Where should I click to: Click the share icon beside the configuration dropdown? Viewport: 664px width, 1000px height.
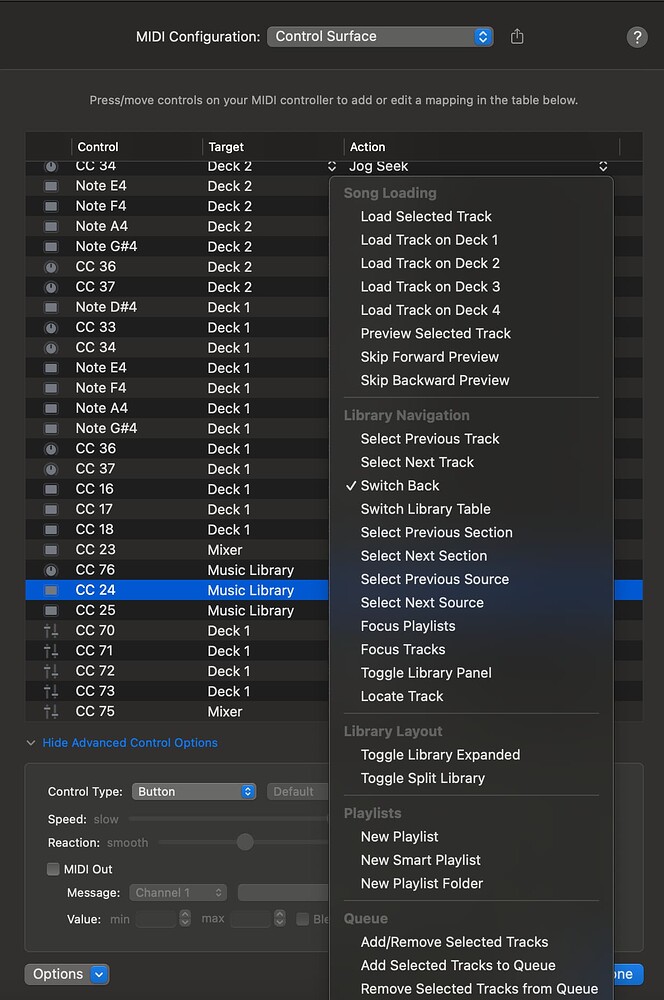pyautogui.click(x=516, y=35)
